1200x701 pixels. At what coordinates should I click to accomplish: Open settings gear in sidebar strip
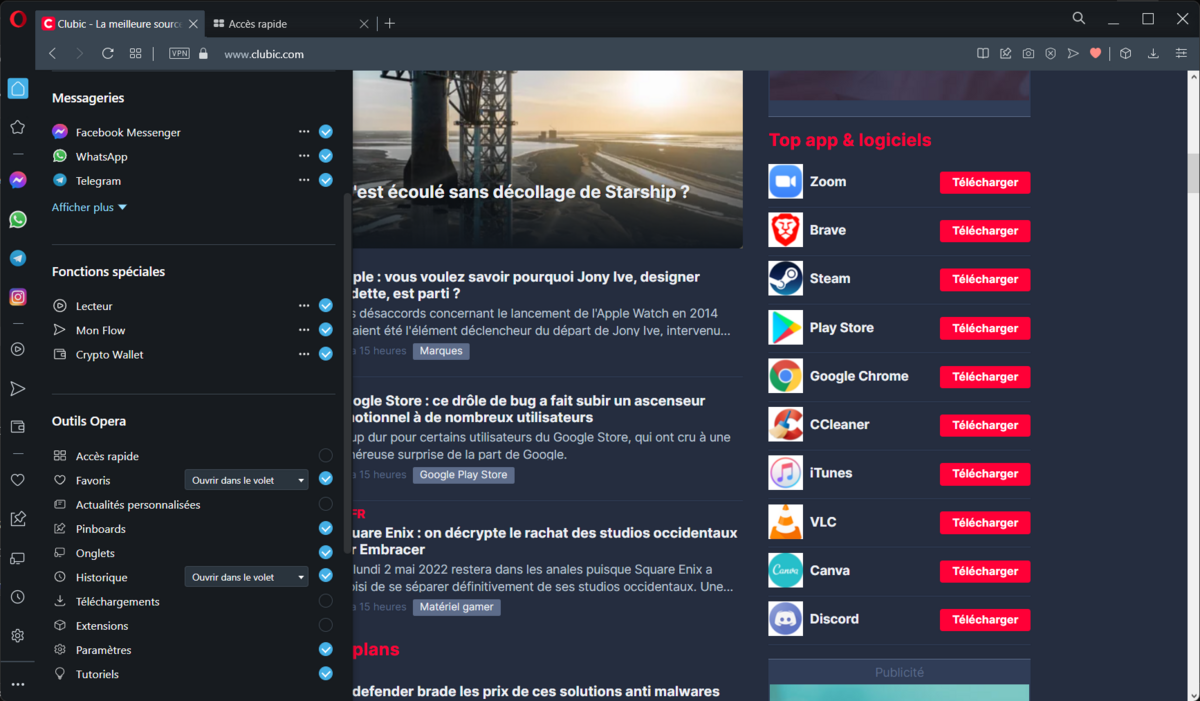click(17, 636)
